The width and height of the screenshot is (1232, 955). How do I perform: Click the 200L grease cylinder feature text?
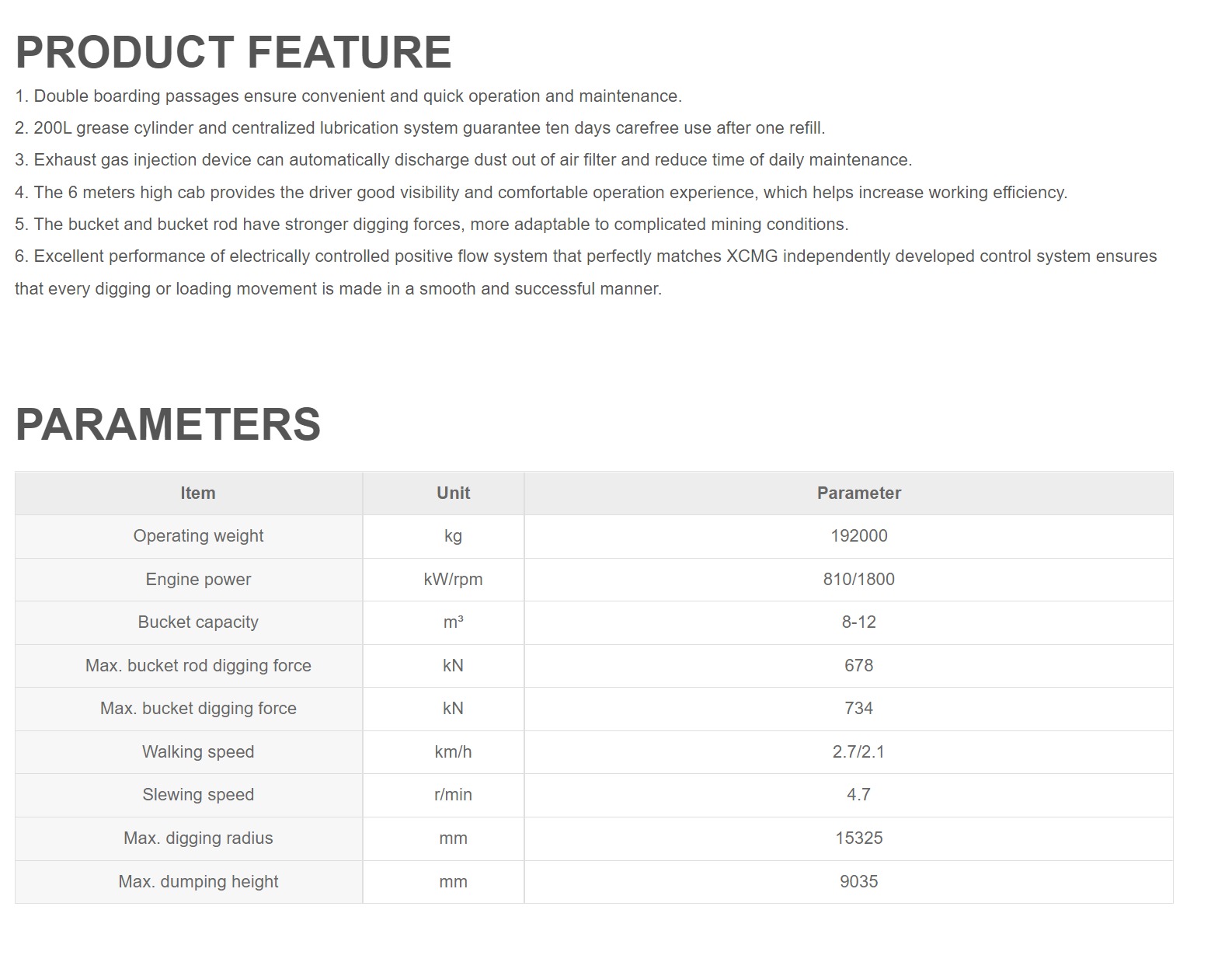[419, 128]
